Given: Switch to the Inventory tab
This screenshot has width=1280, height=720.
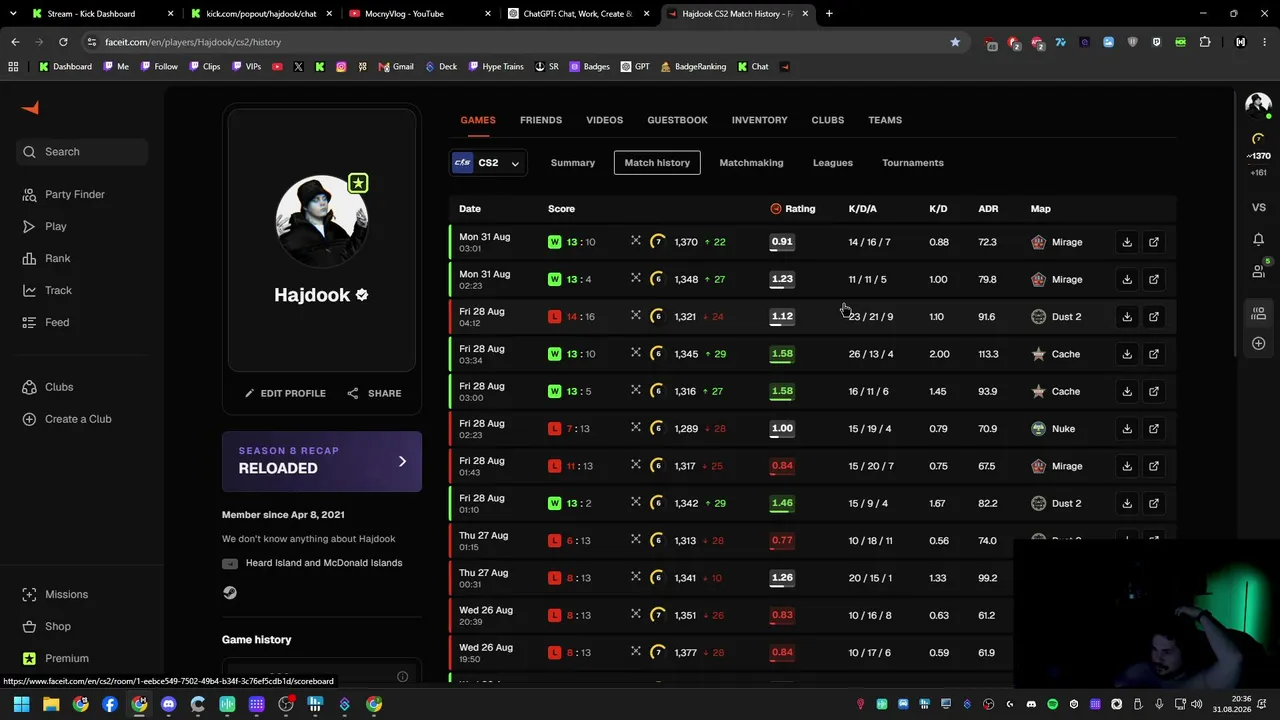Looking at the screenshot, I should pyautogui.click(x=759, y=120).
